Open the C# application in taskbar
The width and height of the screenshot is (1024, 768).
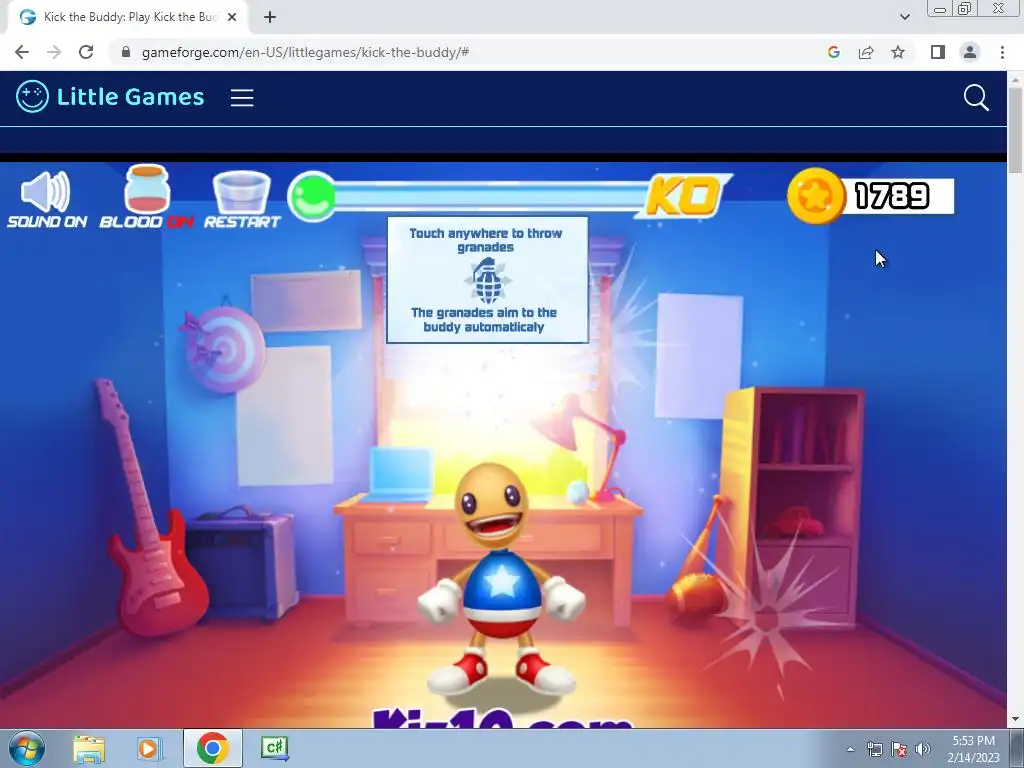point(274,748)
